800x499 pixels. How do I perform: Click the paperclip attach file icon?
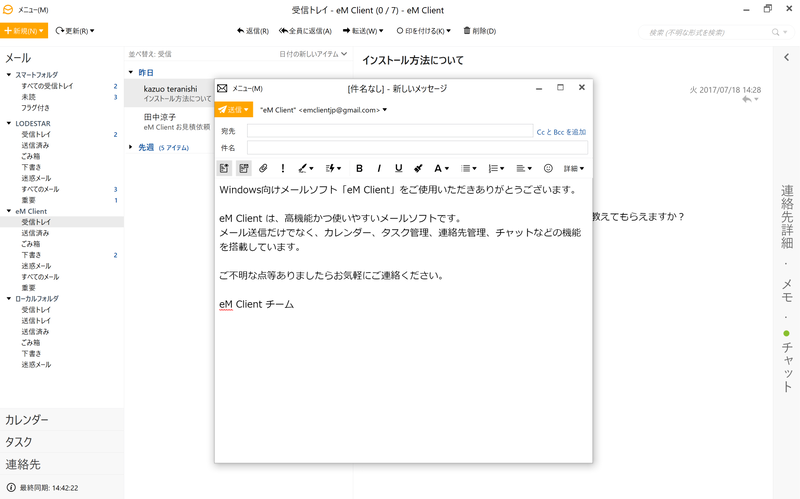[x=263, y=168]
